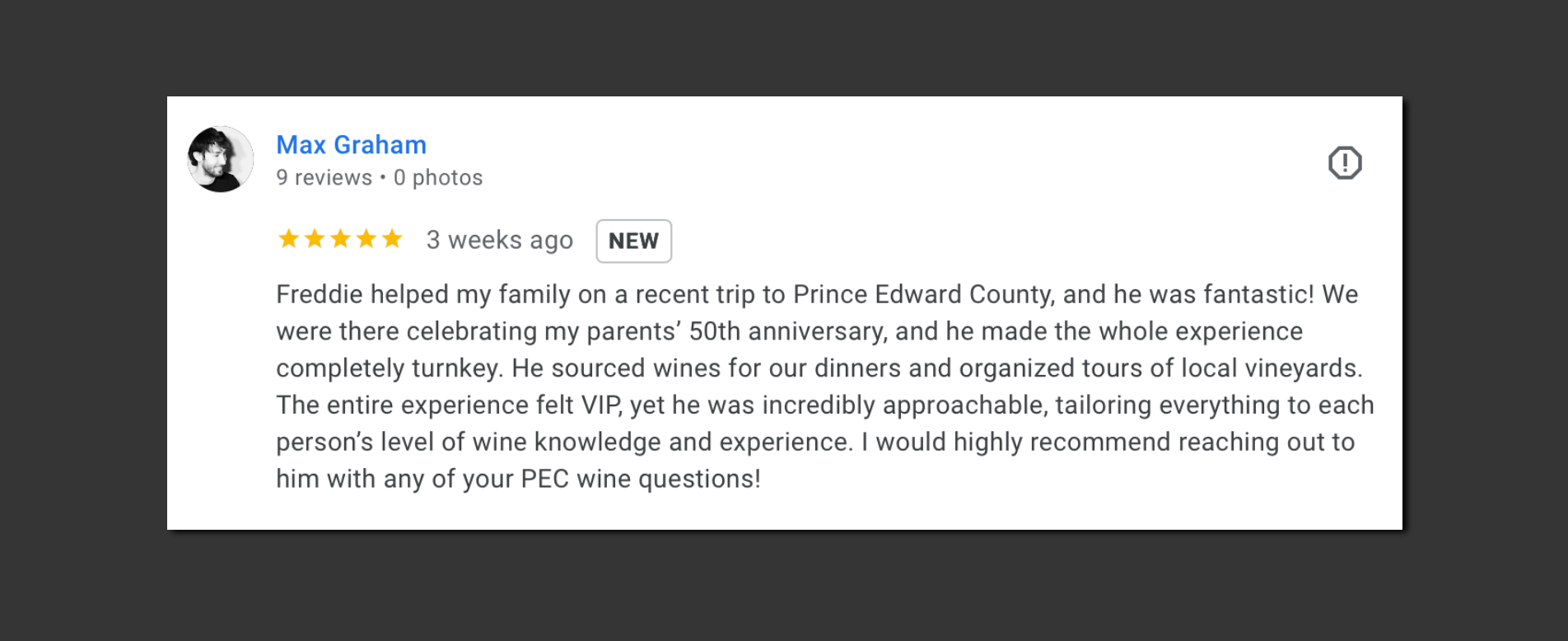Click the "3 weeks ago" timestamp
1568x641 pixels.
tap(499, 241)
